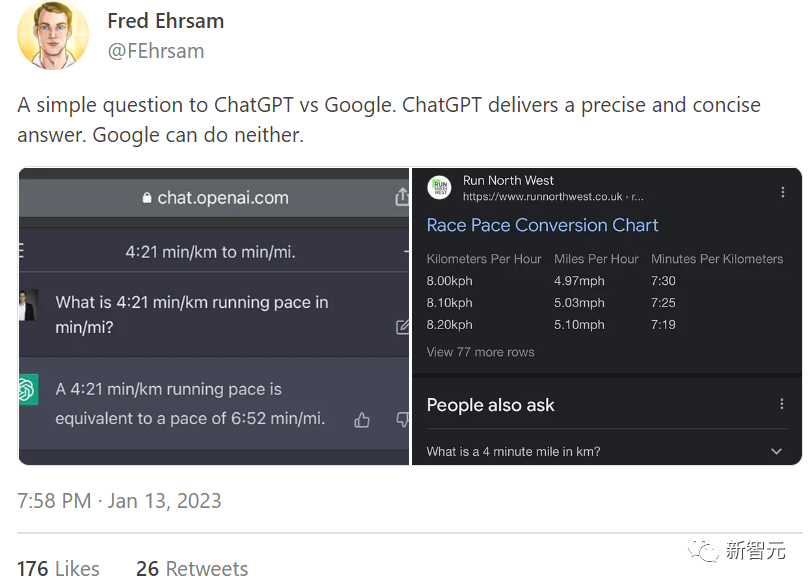Open the '176 Likes' list
The image size is (812, 586).
coord(58,567)
